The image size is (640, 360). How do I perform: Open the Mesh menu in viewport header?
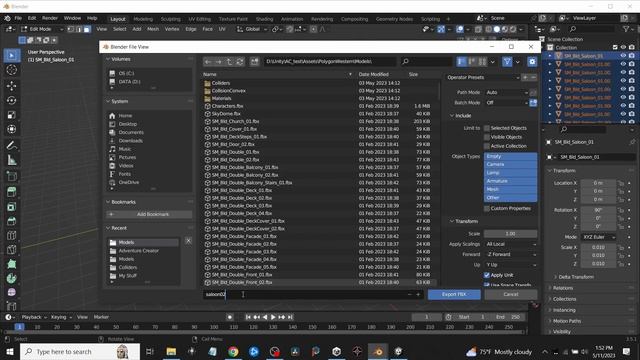coord(153,29)
